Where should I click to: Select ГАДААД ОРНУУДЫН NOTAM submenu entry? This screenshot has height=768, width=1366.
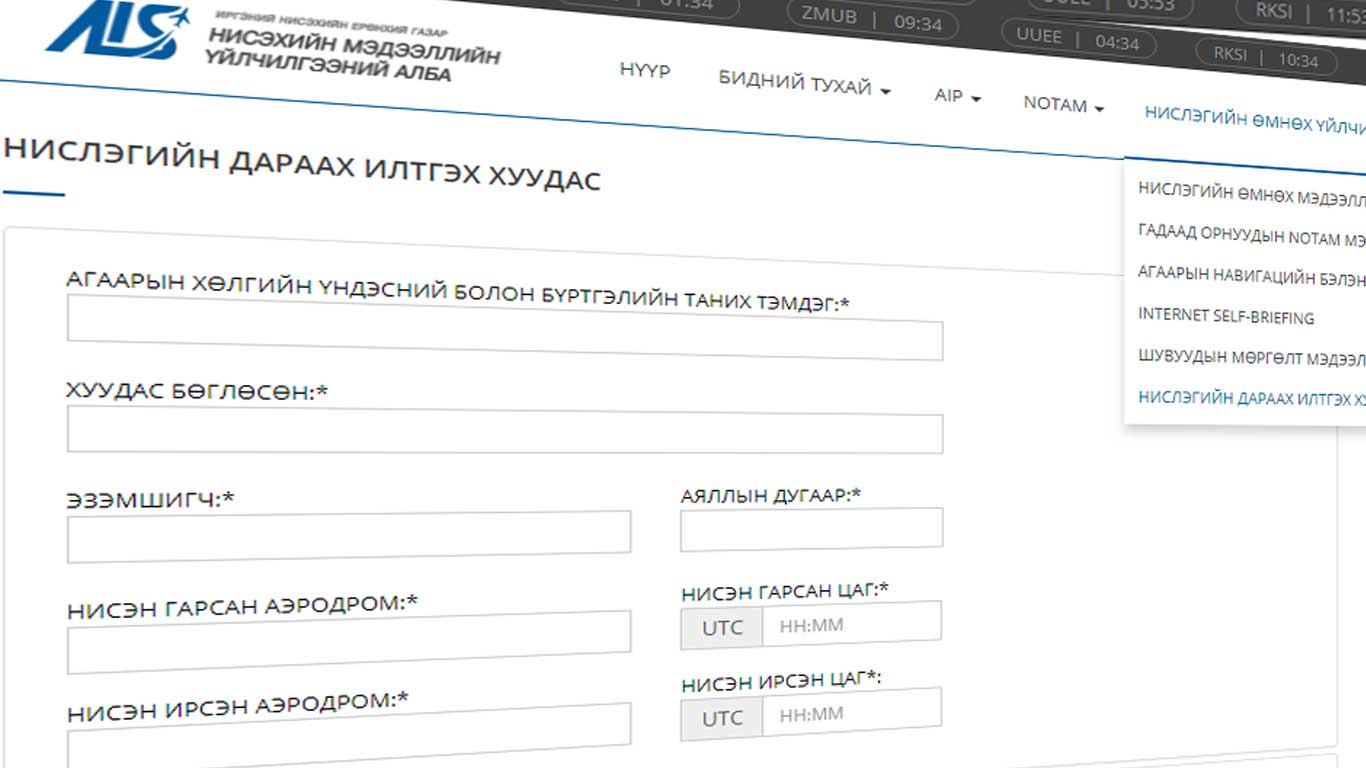[x=1251, y=235]
